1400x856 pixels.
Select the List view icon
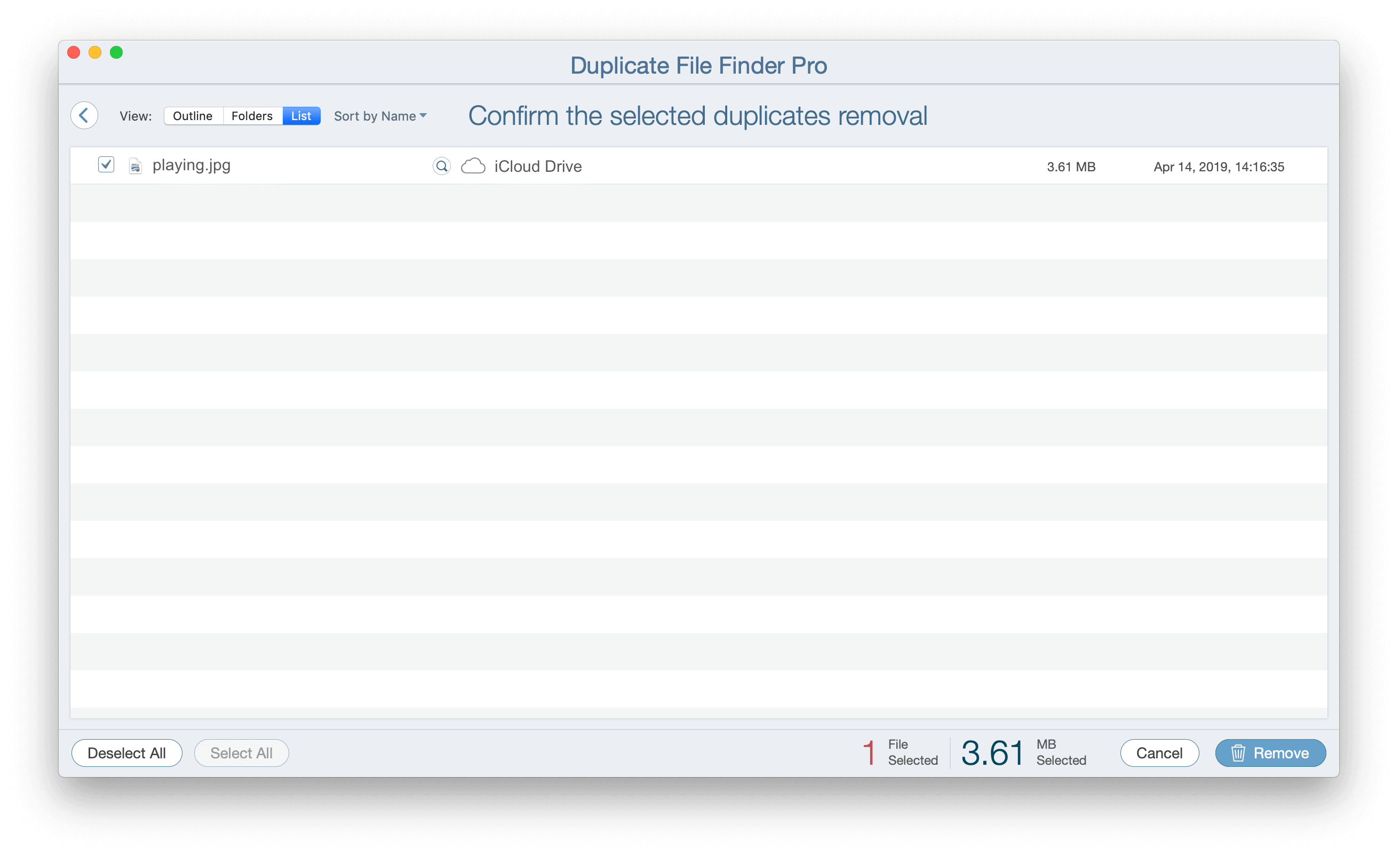pyautogui.click(x=301, y=115)
